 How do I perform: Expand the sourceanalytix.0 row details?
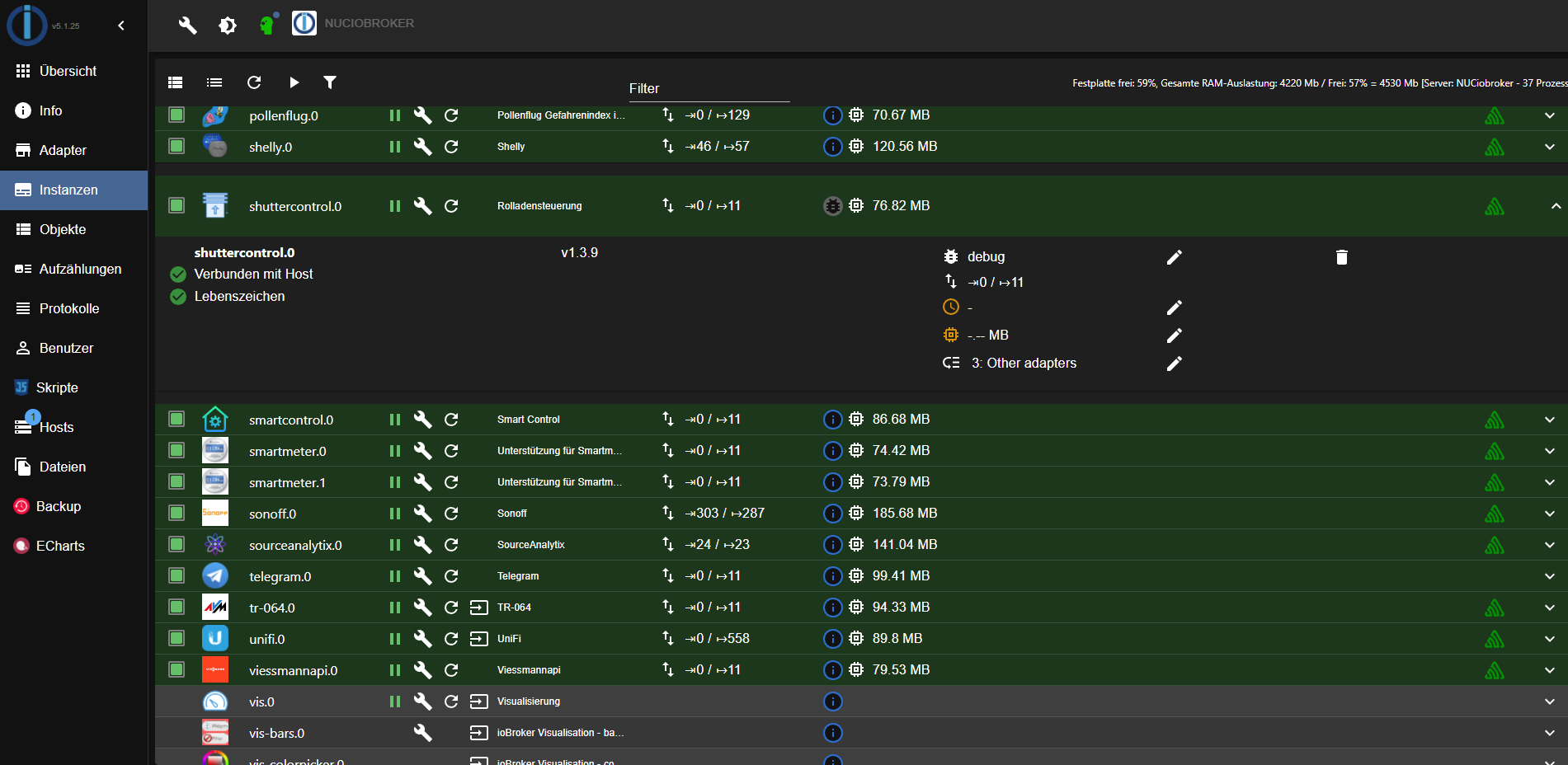(x=1549, y=545)
